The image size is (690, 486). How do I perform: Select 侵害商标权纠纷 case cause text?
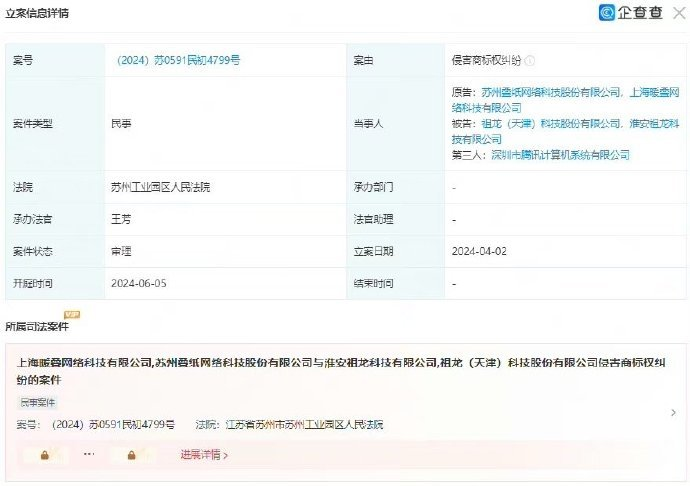pos(486,61)
